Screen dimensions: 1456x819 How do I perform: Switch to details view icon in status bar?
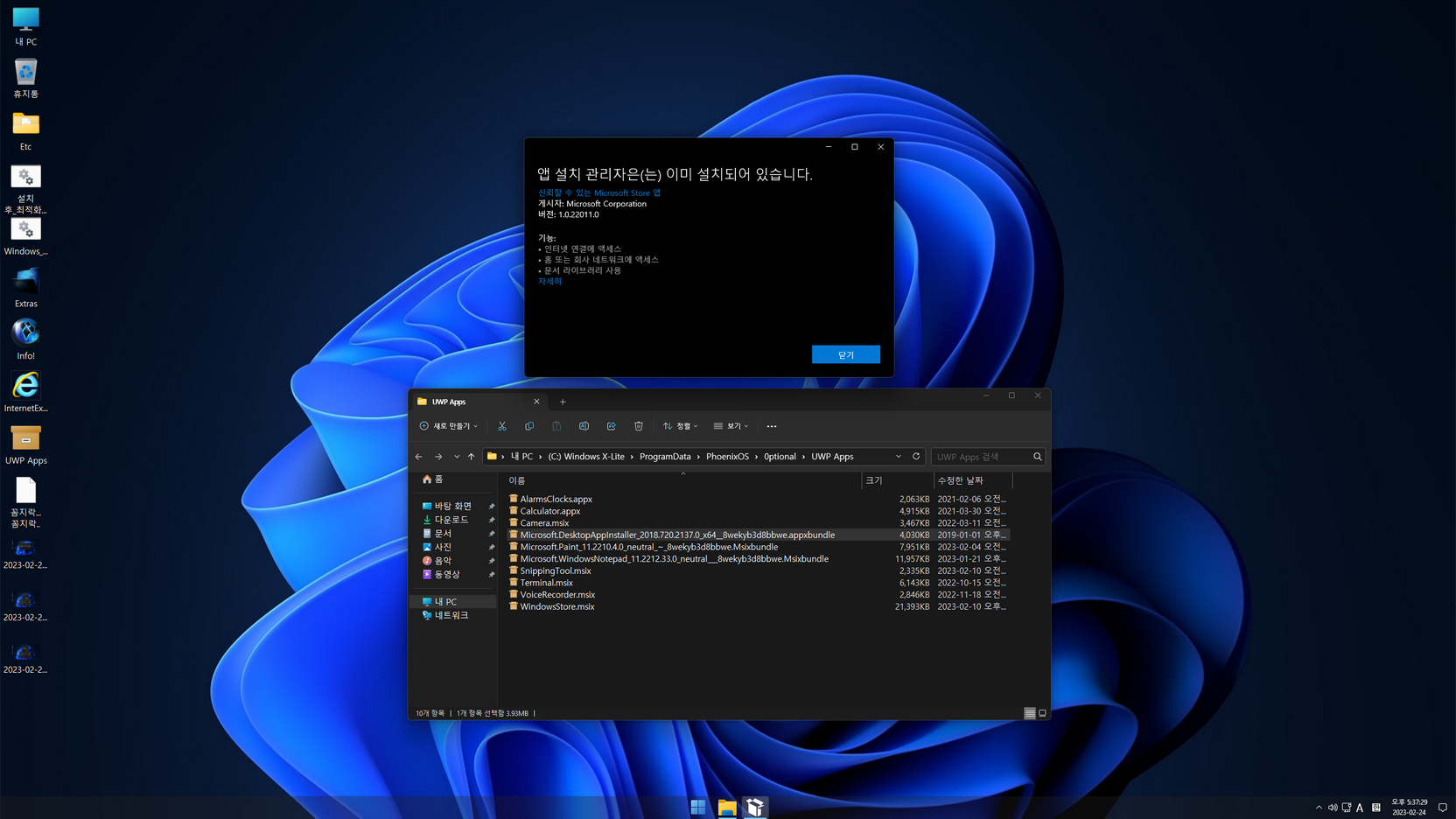1030,713
